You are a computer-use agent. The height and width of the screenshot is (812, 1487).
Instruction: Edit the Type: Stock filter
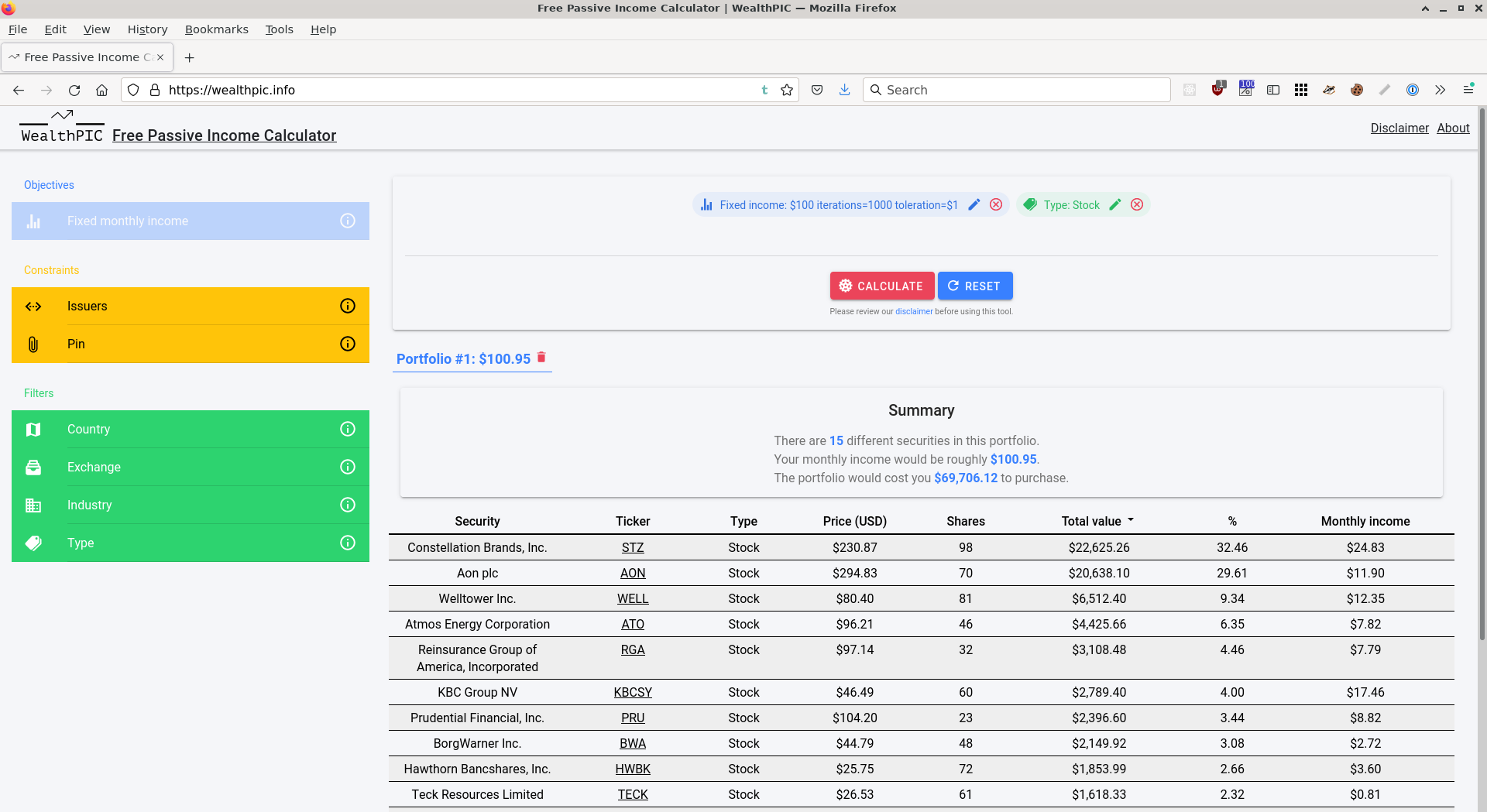(1115, 204)
